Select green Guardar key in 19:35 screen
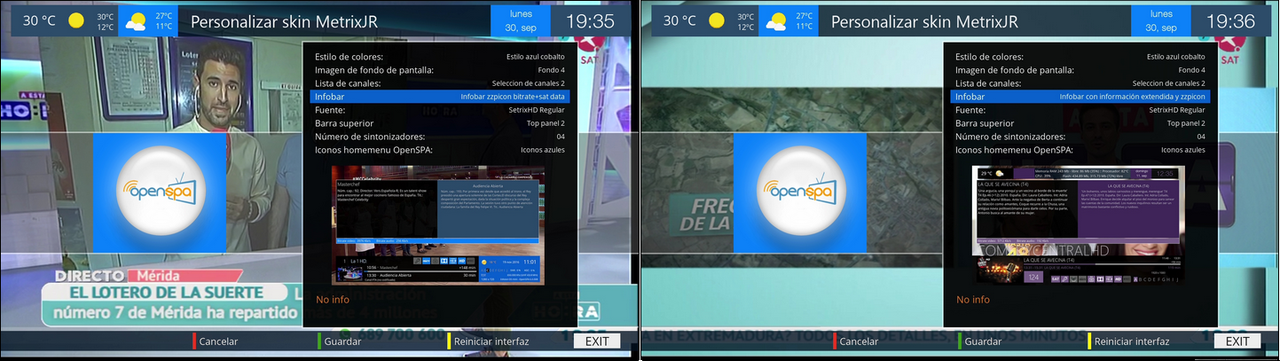Image resolution: width=1280 pixels, height=361 pixels. pyautogui.click(x=339, y=341)
